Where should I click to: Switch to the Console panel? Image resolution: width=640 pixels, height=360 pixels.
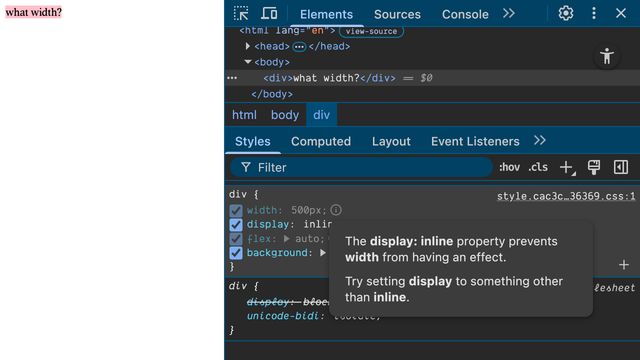coord(465,14)
